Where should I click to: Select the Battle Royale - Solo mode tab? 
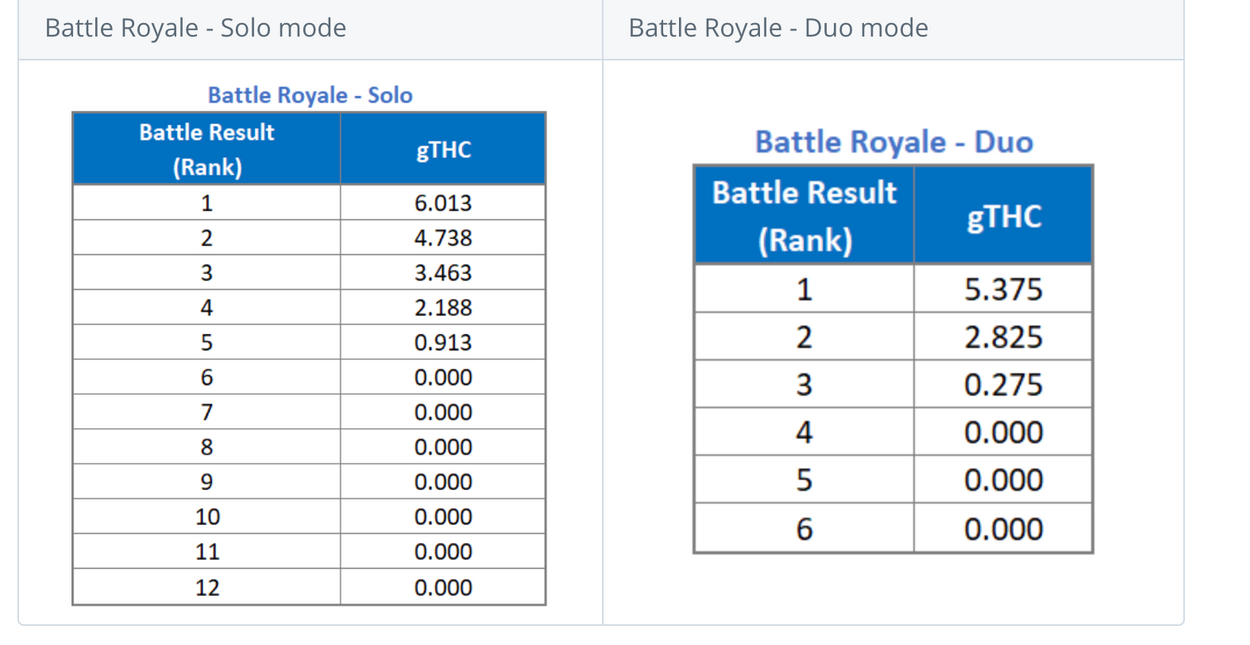point(196,28)
